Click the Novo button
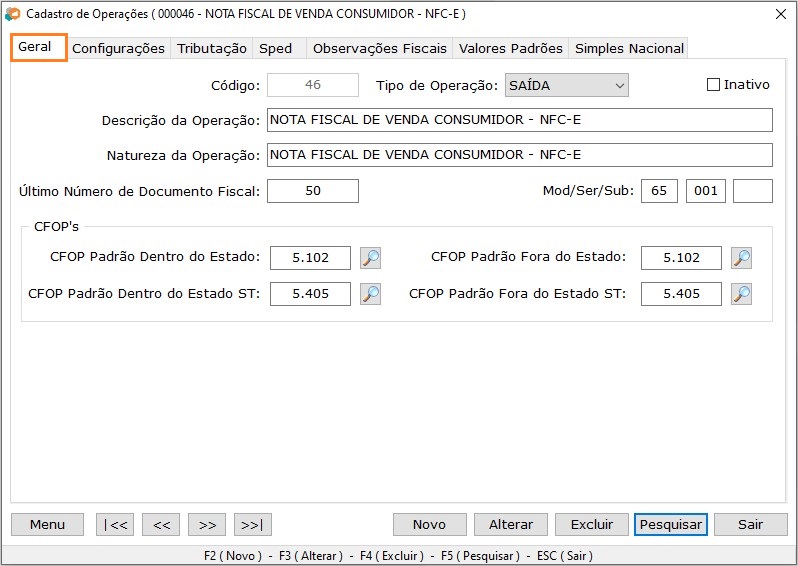 pos(429,525)
